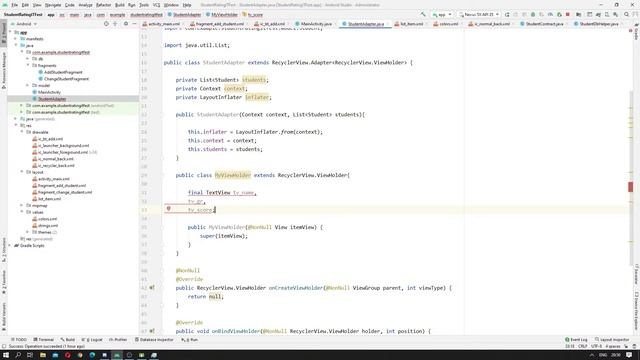Select ChangeStudentFragment in the project tree
This screenshot has width=640, height=360.
click(63, 79)
